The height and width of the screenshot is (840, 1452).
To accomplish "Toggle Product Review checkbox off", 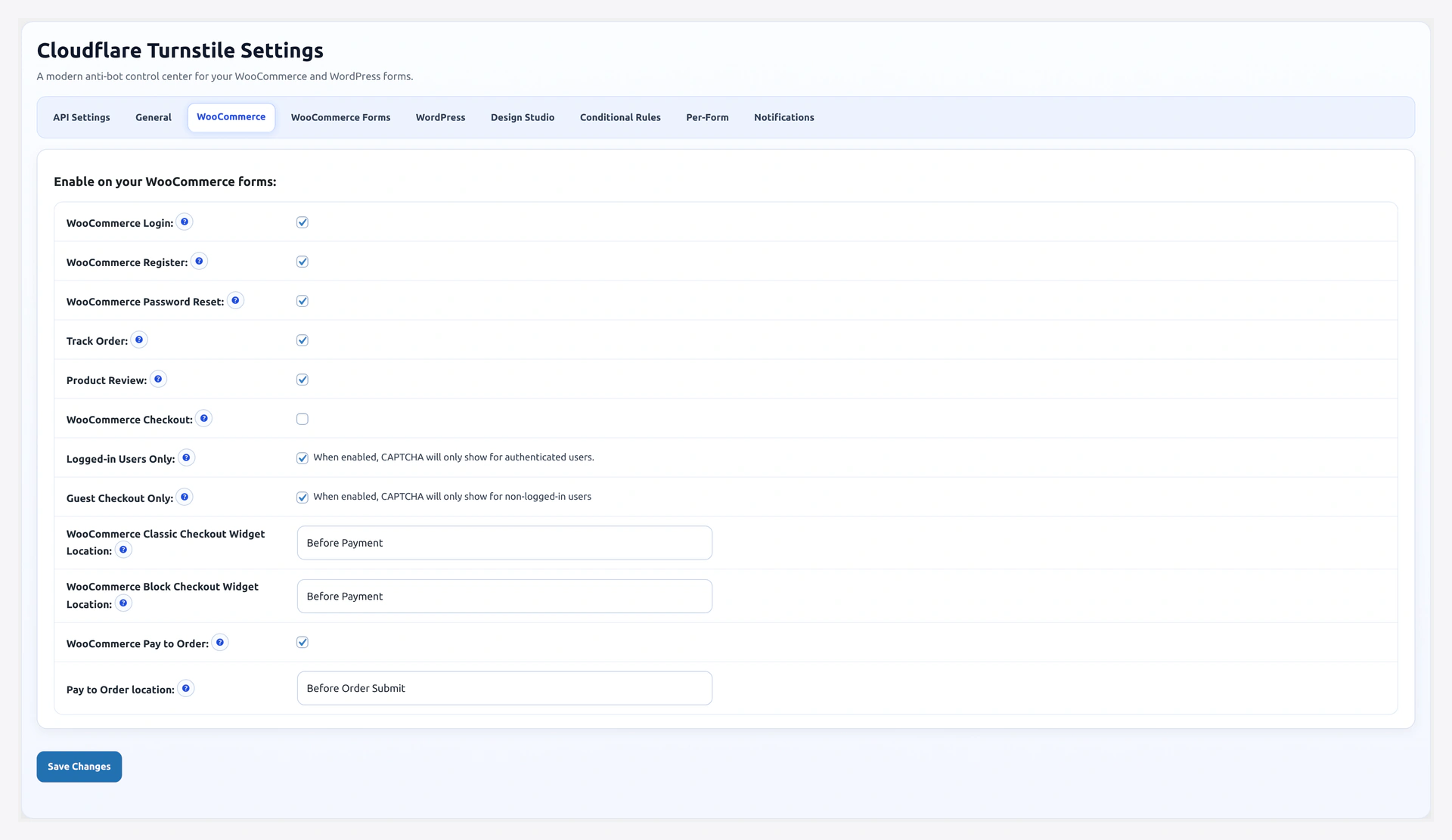I will click(302, 380).
